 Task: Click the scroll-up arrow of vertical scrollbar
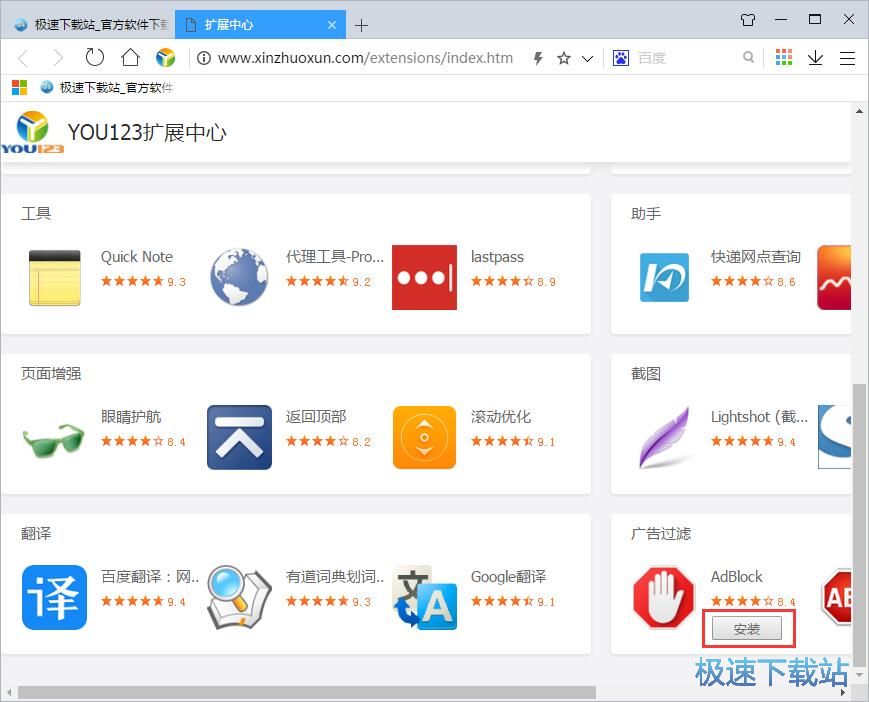[860, 111]
